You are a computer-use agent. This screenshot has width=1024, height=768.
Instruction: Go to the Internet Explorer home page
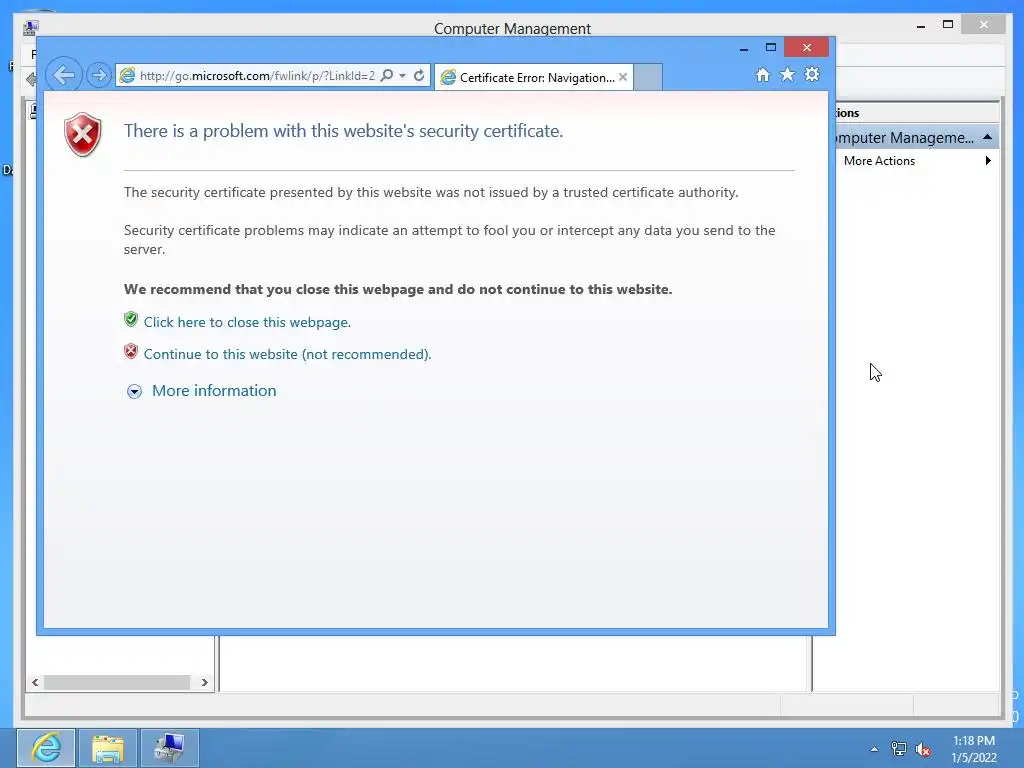pyautogui.click(x=763, y=75)
